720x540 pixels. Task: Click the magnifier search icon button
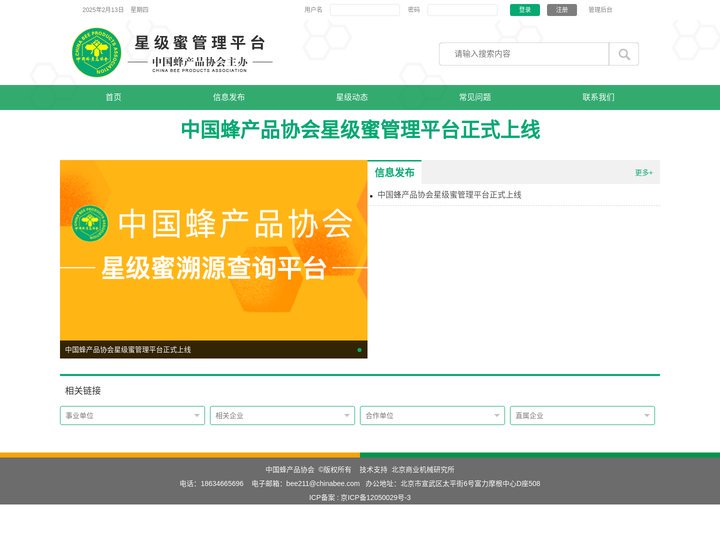click(624, 54)
